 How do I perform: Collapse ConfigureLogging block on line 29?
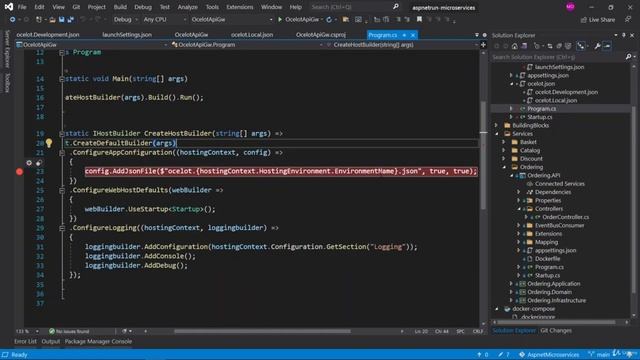62,228
